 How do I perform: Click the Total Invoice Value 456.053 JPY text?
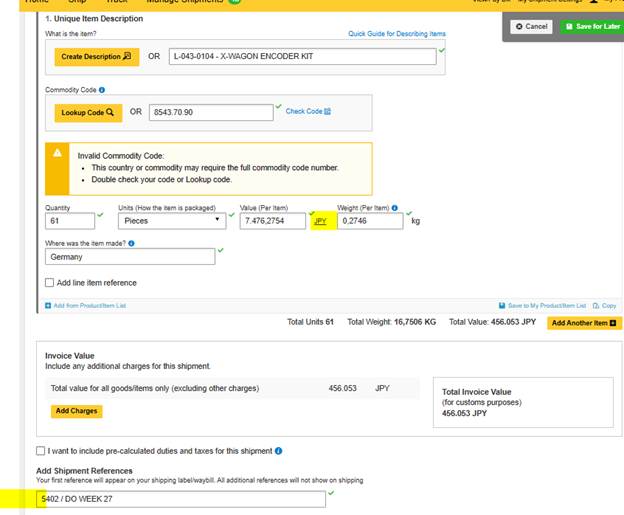tap(464, 414)
